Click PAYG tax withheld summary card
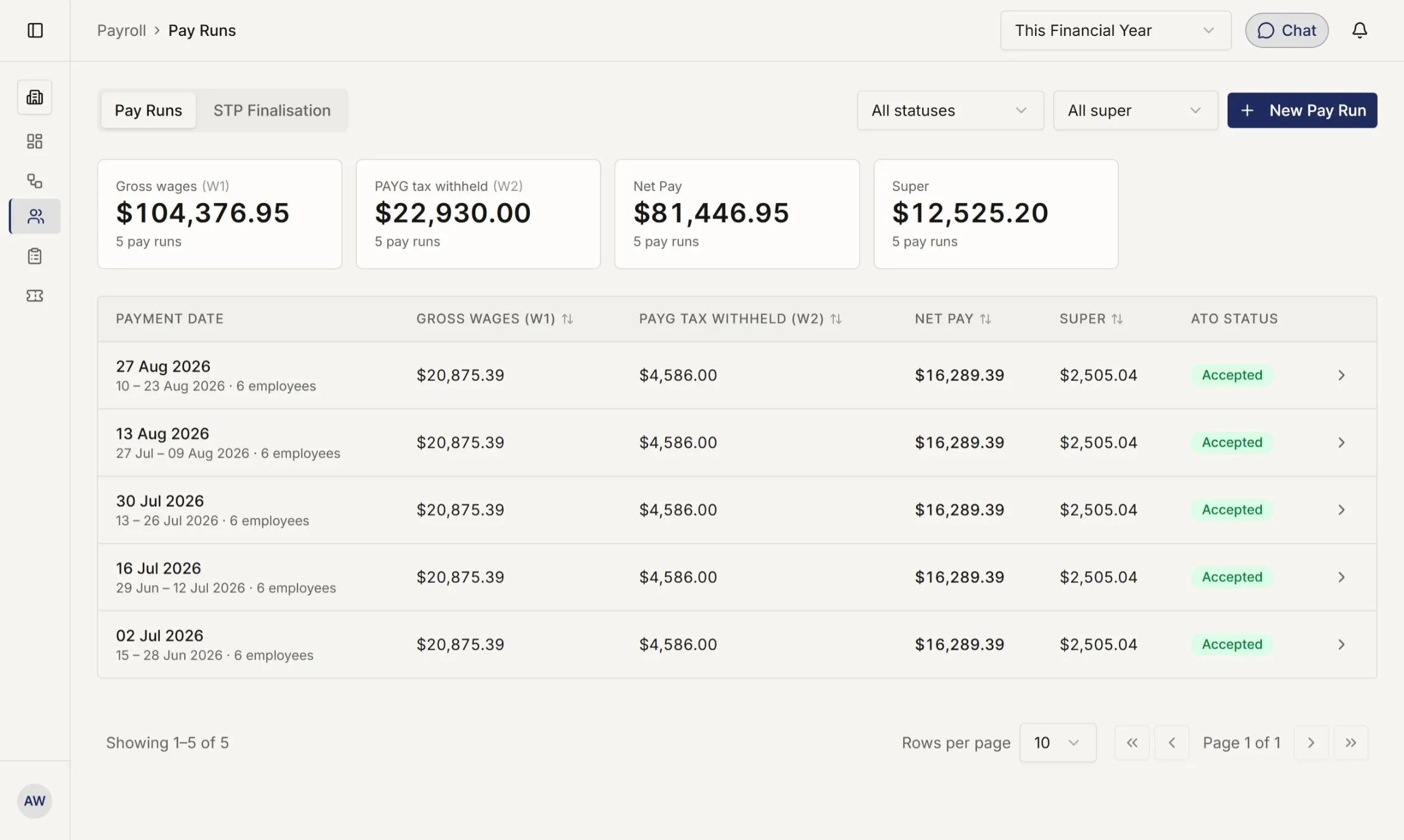Image resolution: width=1404 pixels, height=840 pixels. (x=478, y=214)
